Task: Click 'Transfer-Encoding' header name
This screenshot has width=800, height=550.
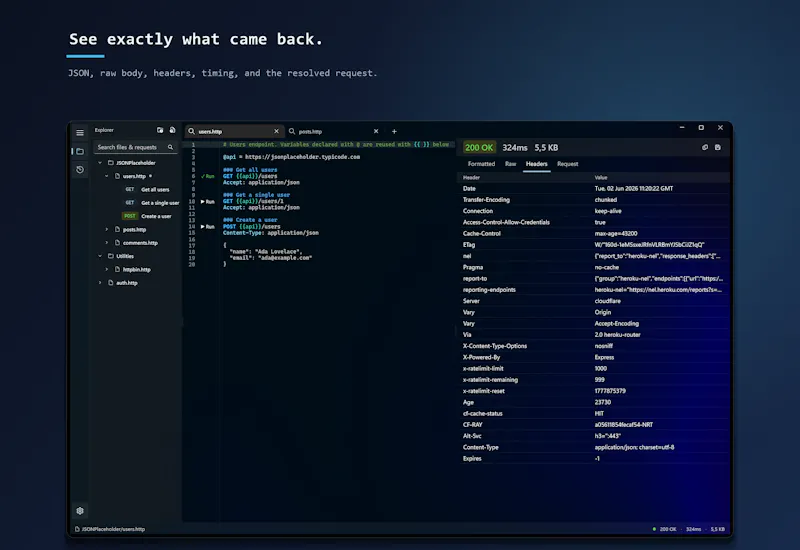Action: 486,200
